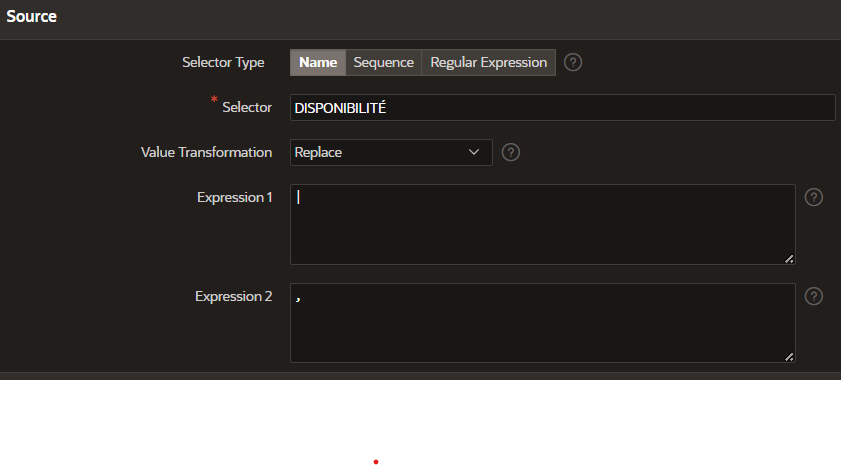The image size is (841, 465).
Task: Click the Value Transformation label
Action: point(206,152)
